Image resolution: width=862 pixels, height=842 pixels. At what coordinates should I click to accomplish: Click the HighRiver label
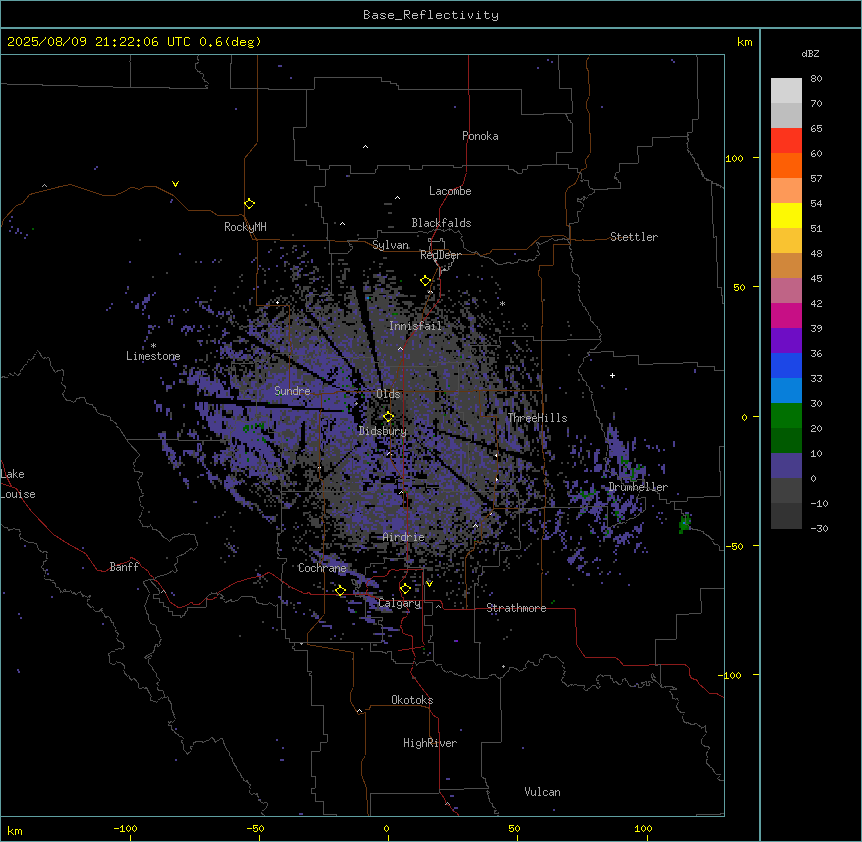pyautogui.click(x=430, y=743)
